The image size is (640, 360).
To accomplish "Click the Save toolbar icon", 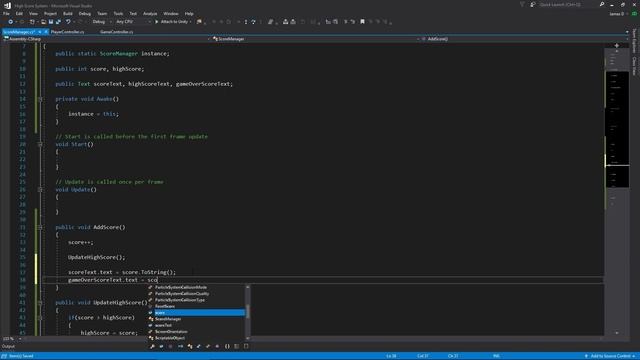I will [x=51, y=22].
